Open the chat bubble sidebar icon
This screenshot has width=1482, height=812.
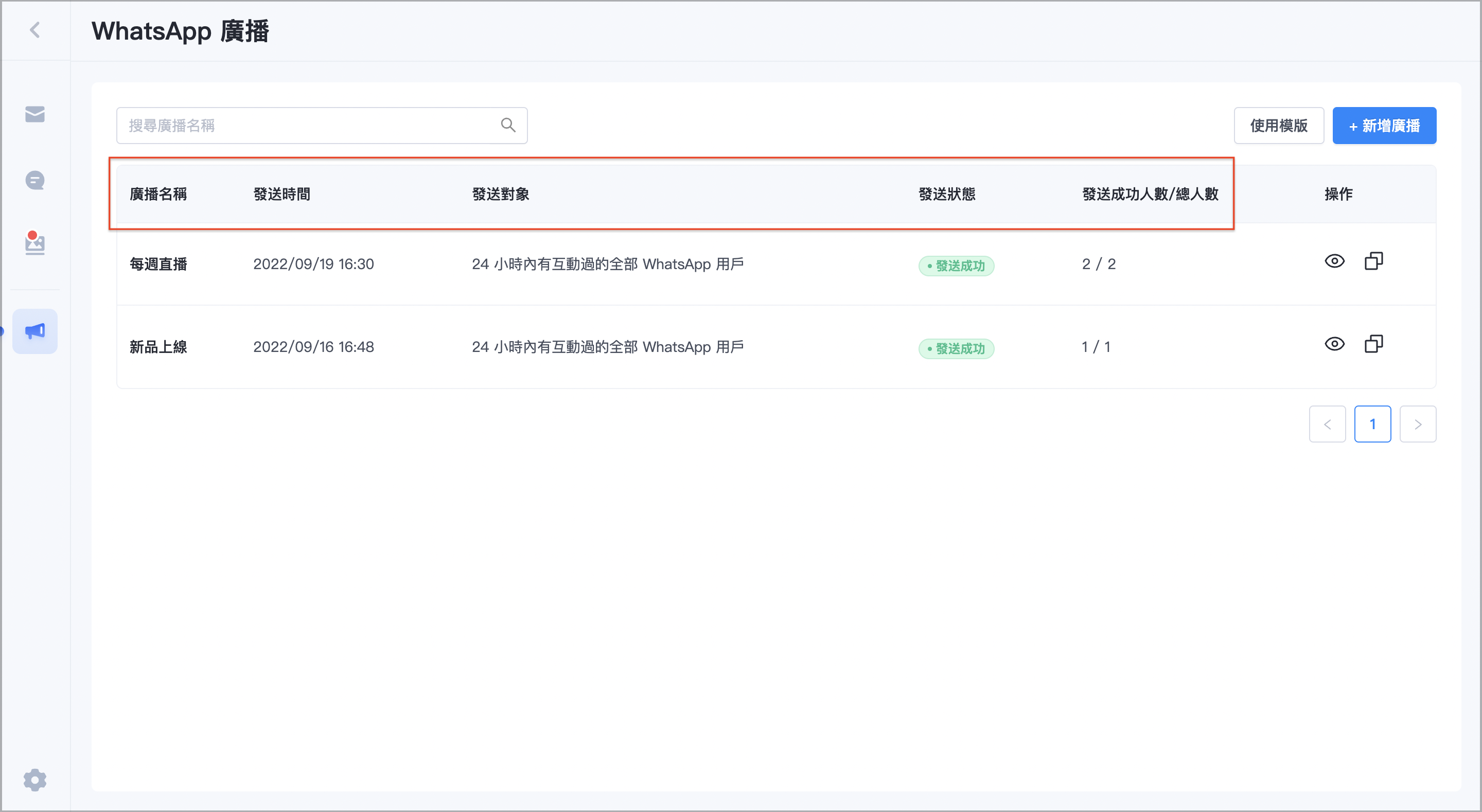[x=35, y=180]
